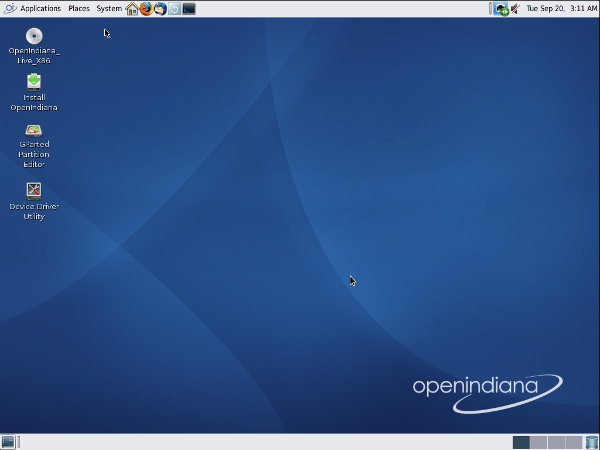
Task: Open the Home folder launcher icon
Action: [132, 9]
